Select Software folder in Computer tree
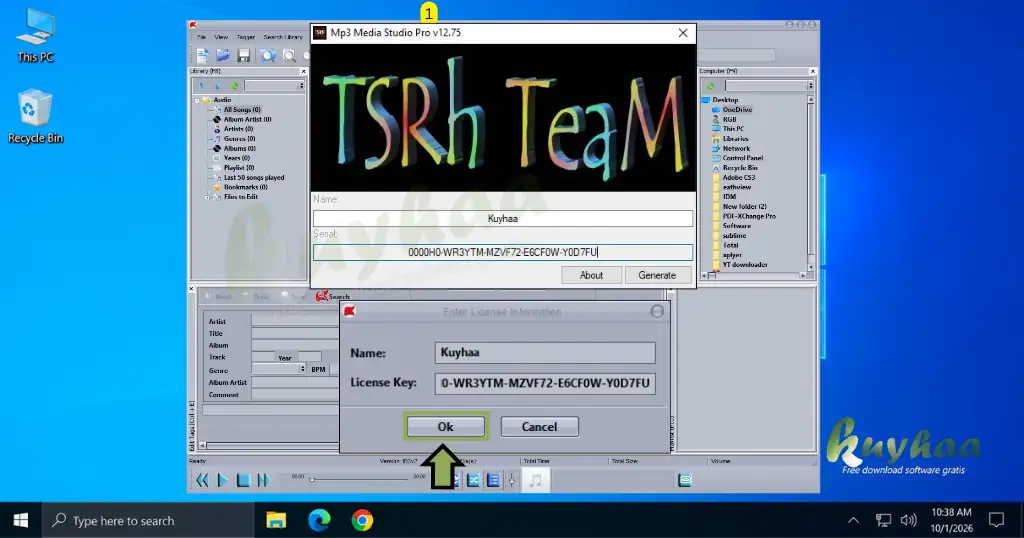1024x538 pixels. coord(737,226)
